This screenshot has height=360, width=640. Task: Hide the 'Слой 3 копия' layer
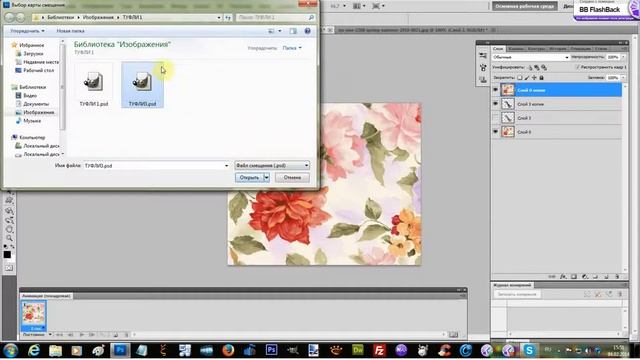(495, 104)
